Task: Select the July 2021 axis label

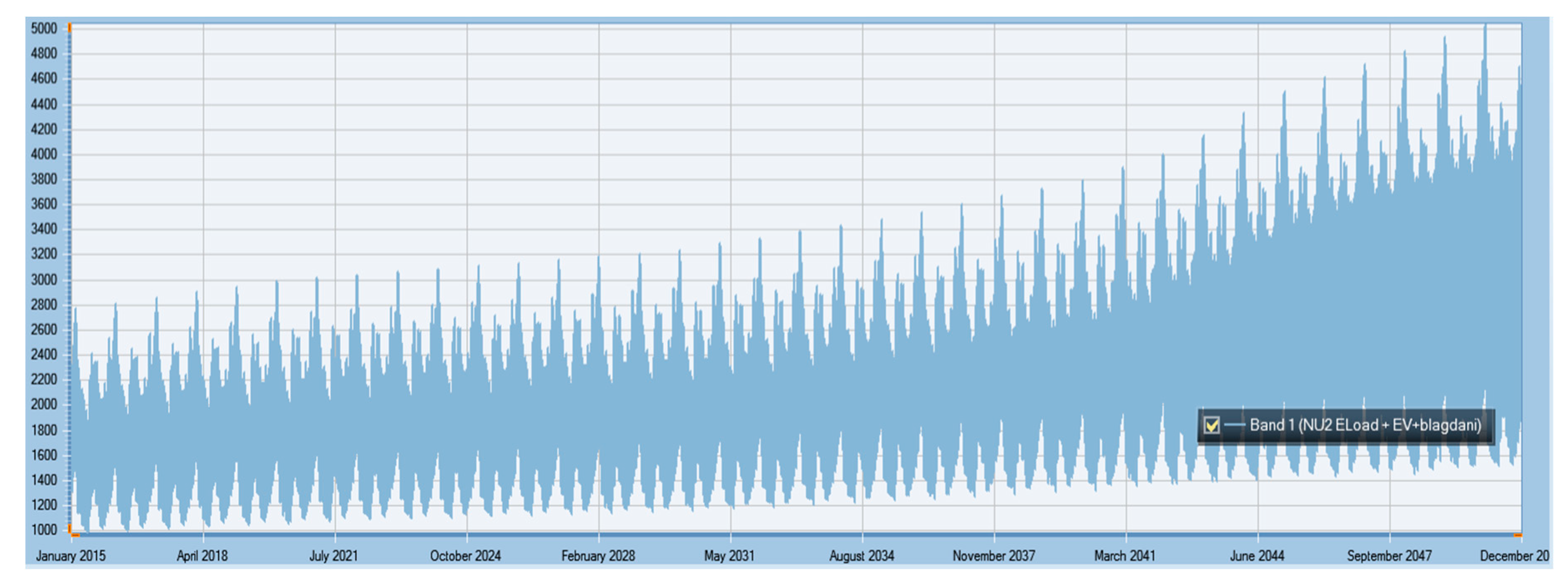Action: (x=333, y=556)
